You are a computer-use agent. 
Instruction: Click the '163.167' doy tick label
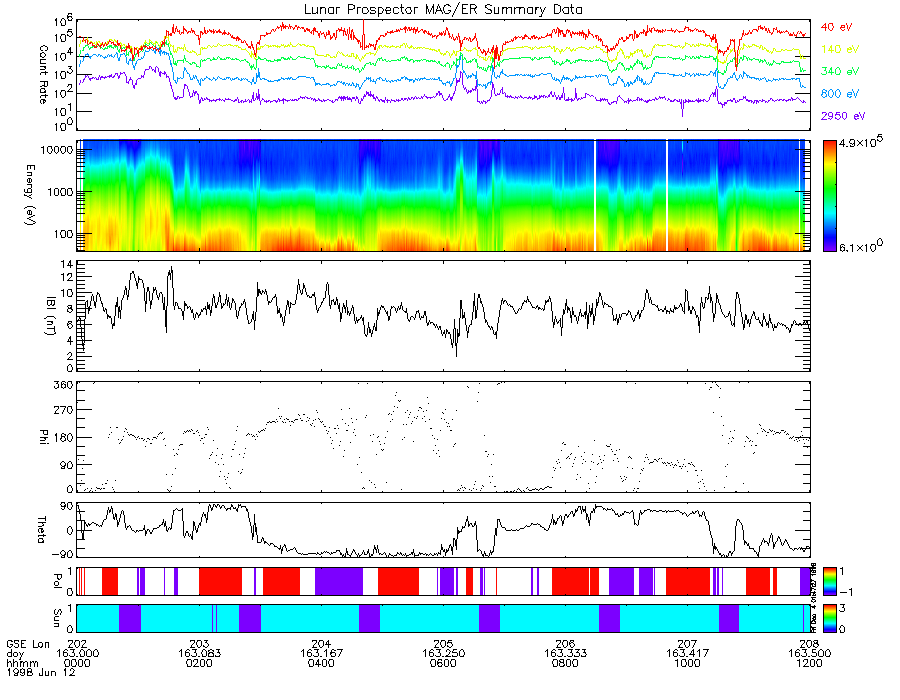click(x=321, y=654)
